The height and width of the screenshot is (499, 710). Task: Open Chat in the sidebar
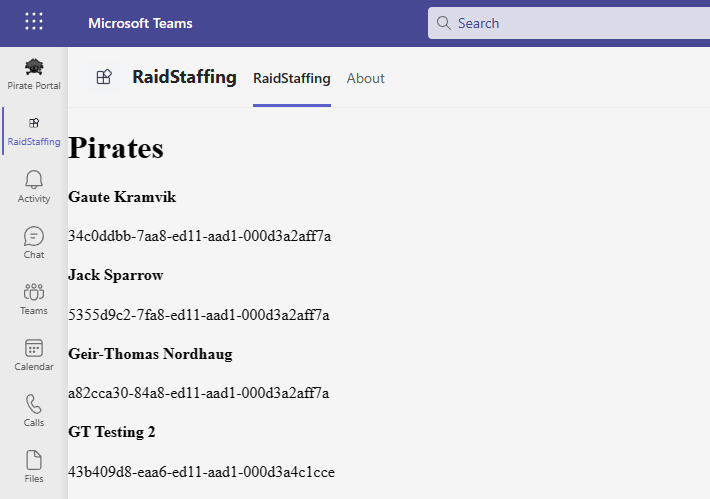pos(34,243)
